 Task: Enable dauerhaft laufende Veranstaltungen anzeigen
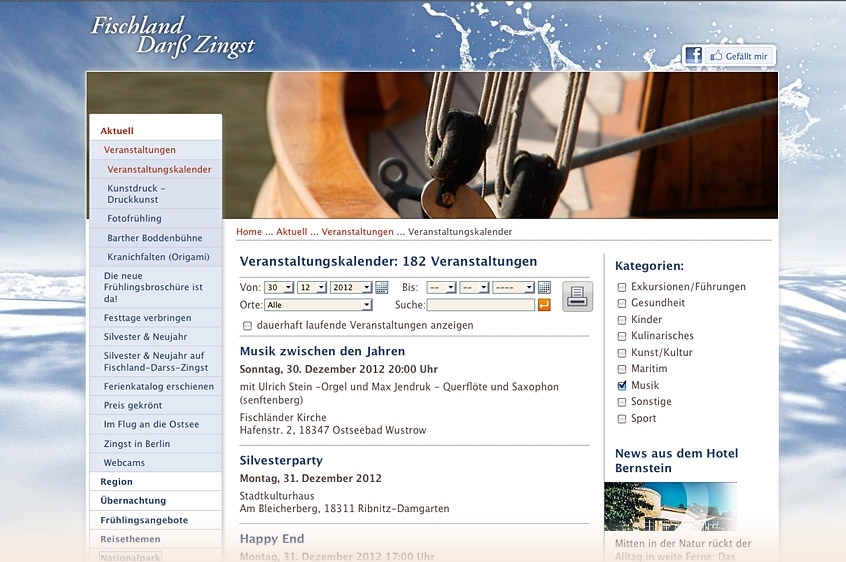[x=247, y=326]
